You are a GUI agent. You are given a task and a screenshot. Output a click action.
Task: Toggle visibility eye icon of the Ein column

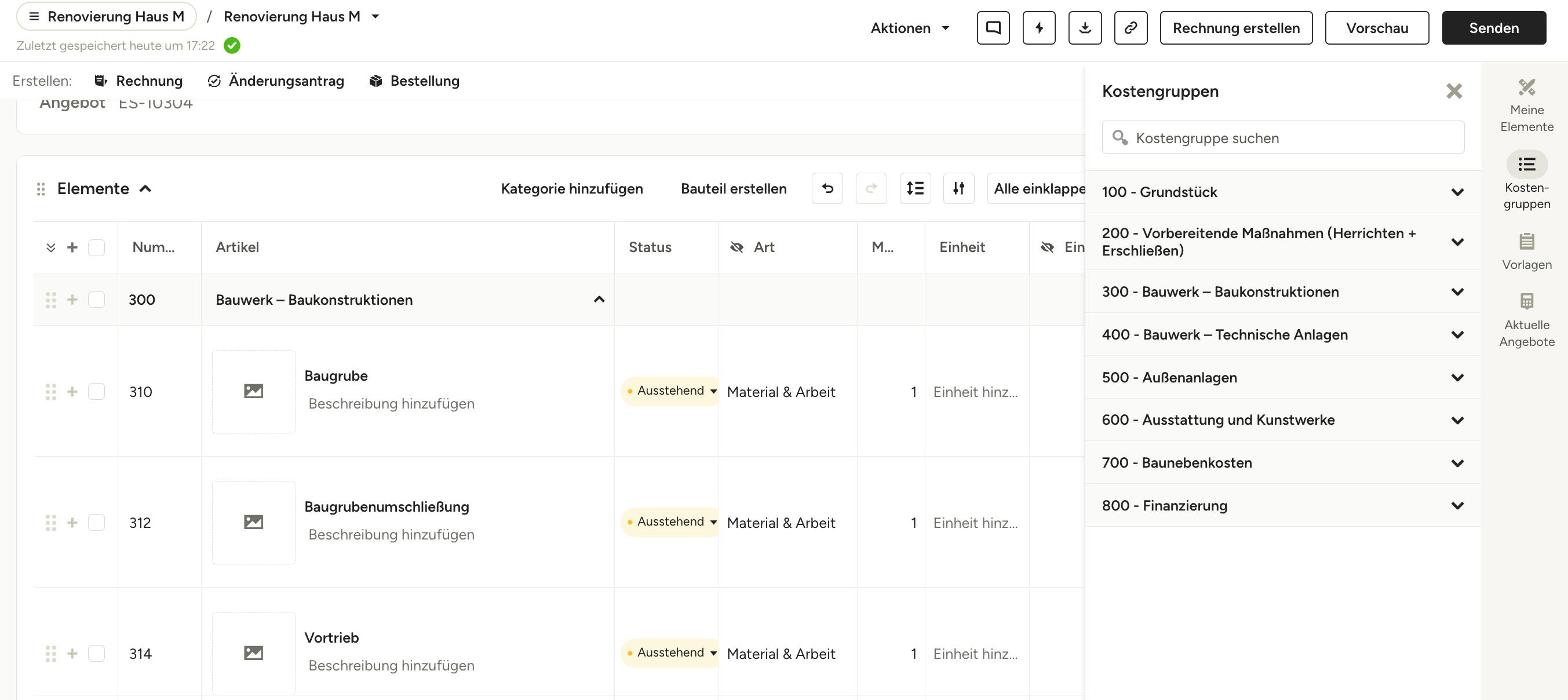[1047, 247]
